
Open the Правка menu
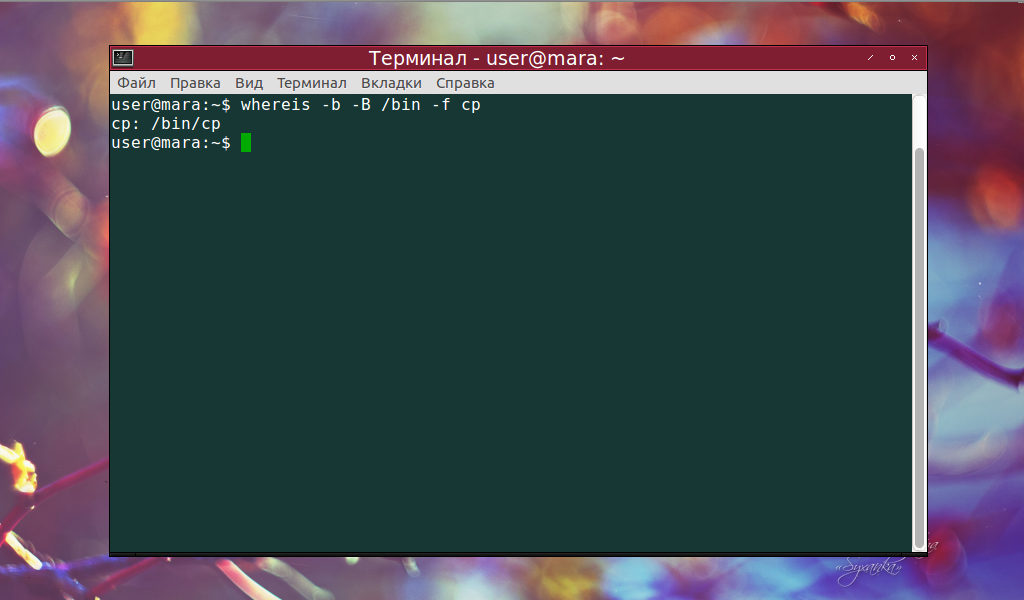(196, 83)
